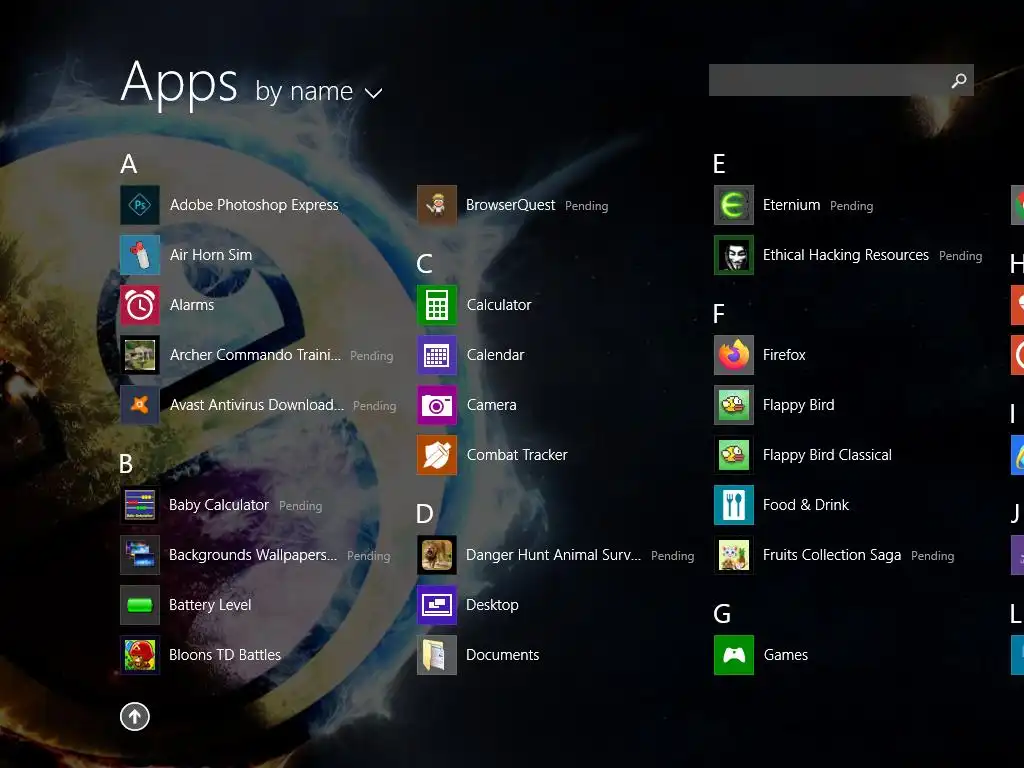This screenshot has width=1024, height=768.
Task: Click the green Battery Level icon
Action: click(140, 605)
